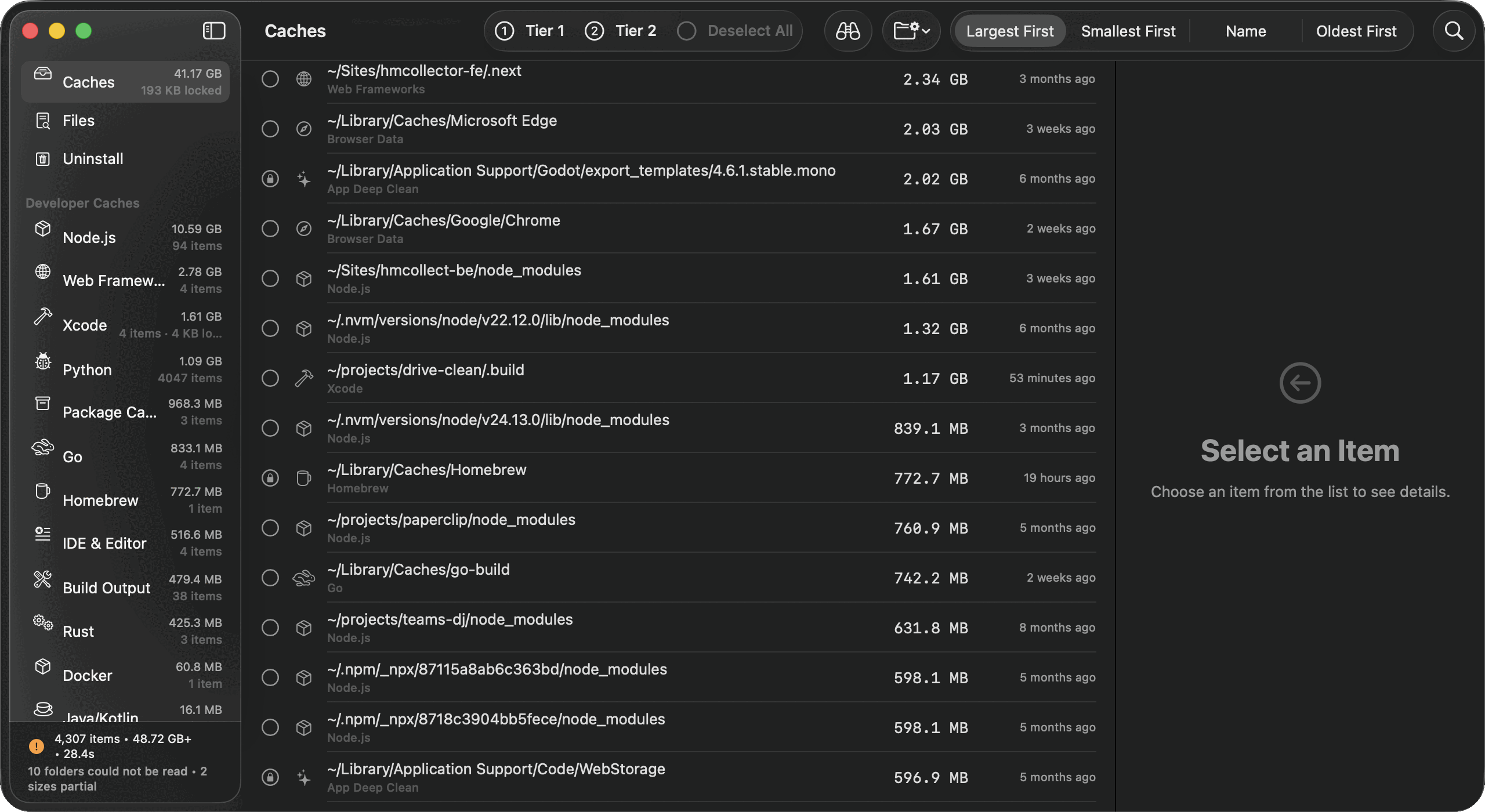Click the Build Output tools icon
The image size is (1485, 812).
43,579
